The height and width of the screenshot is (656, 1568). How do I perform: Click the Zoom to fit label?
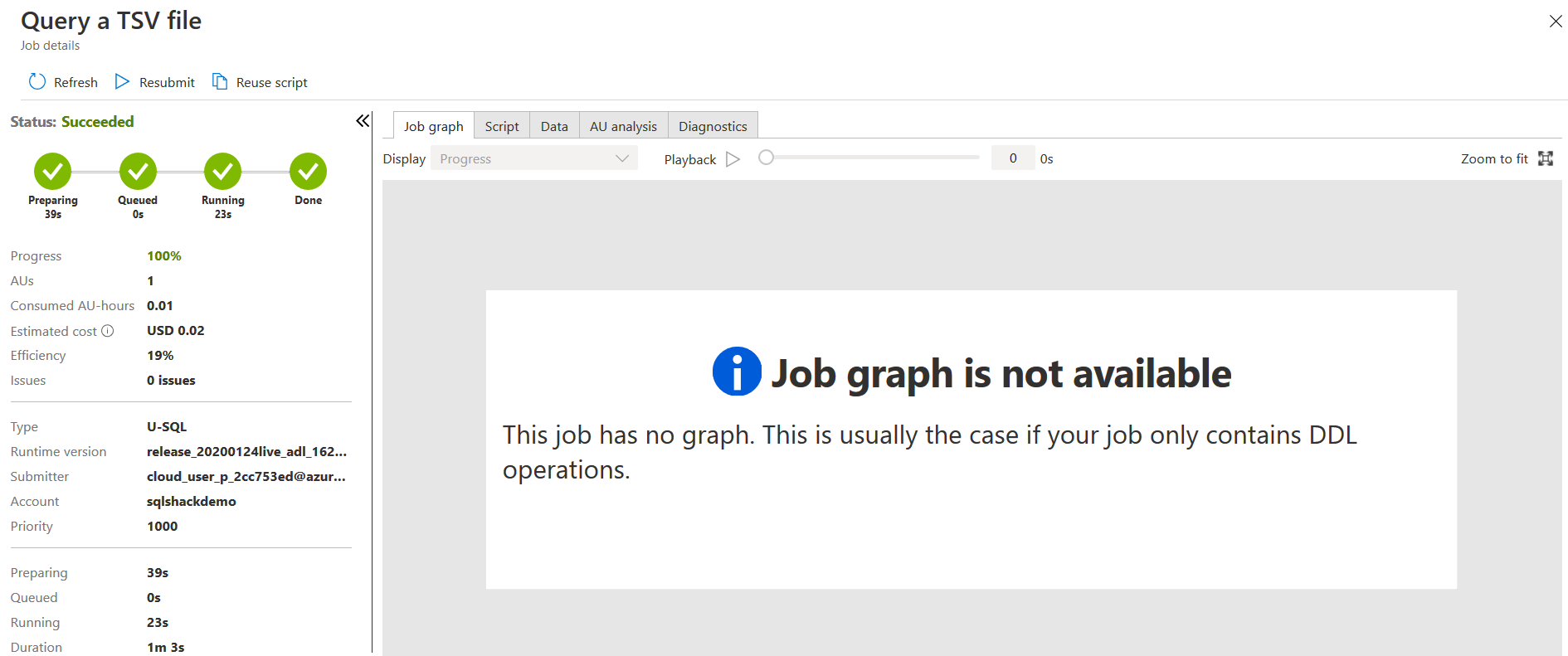pos(1494,158)
